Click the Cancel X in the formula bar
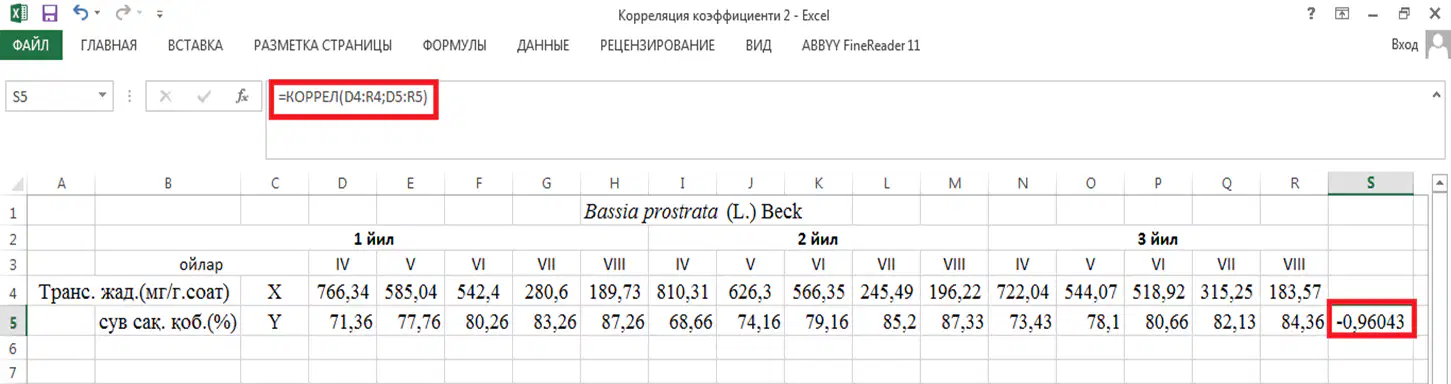This screenshot has height=384, width=1451. coord(166,97)
